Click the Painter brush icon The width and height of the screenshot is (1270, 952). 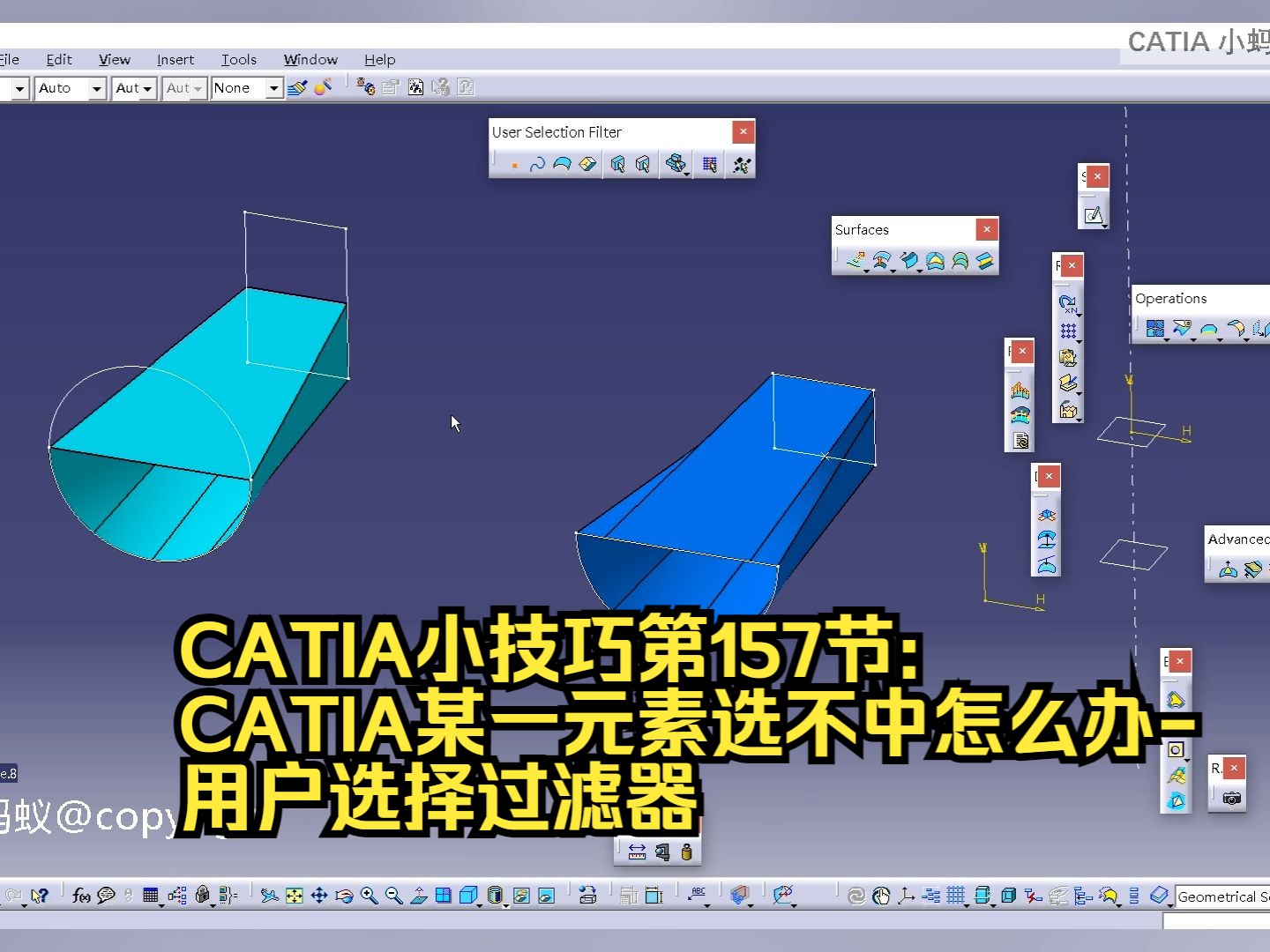pyautogui.click(x=297, y=87)
